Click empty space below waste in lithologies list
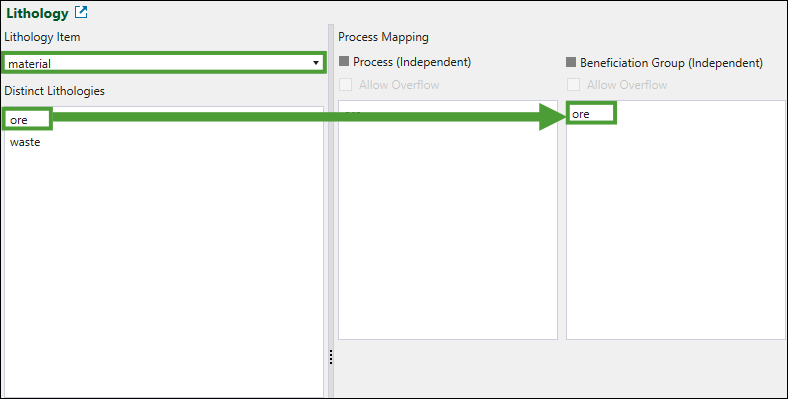 163,271
